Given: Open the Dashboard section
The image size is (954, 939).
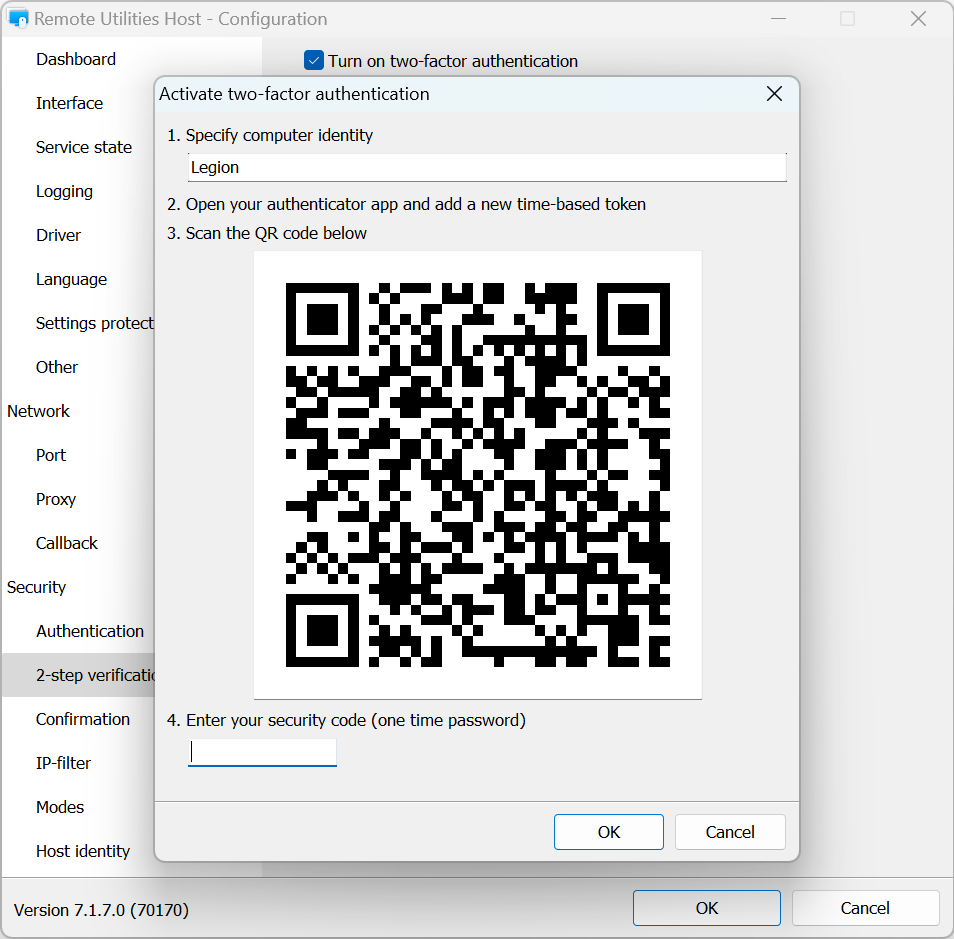Looking at the screenshot, I should coord(76,59).
